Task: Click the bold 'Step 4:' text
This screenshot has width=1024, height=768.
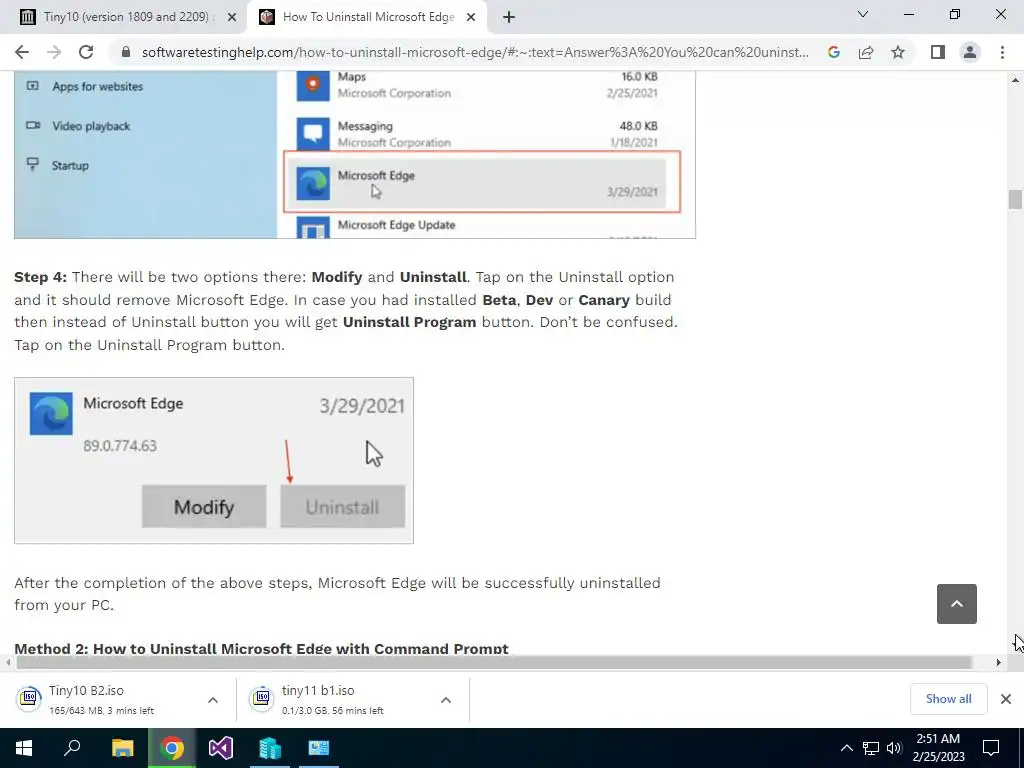Action: pos(40,277)
